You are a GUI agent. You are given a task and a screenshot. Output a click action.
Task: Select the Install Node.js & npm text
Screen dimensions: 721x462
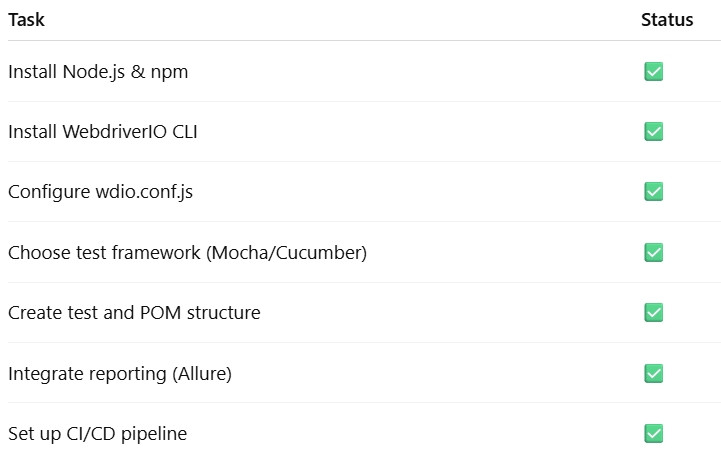(x=98, y=72)
